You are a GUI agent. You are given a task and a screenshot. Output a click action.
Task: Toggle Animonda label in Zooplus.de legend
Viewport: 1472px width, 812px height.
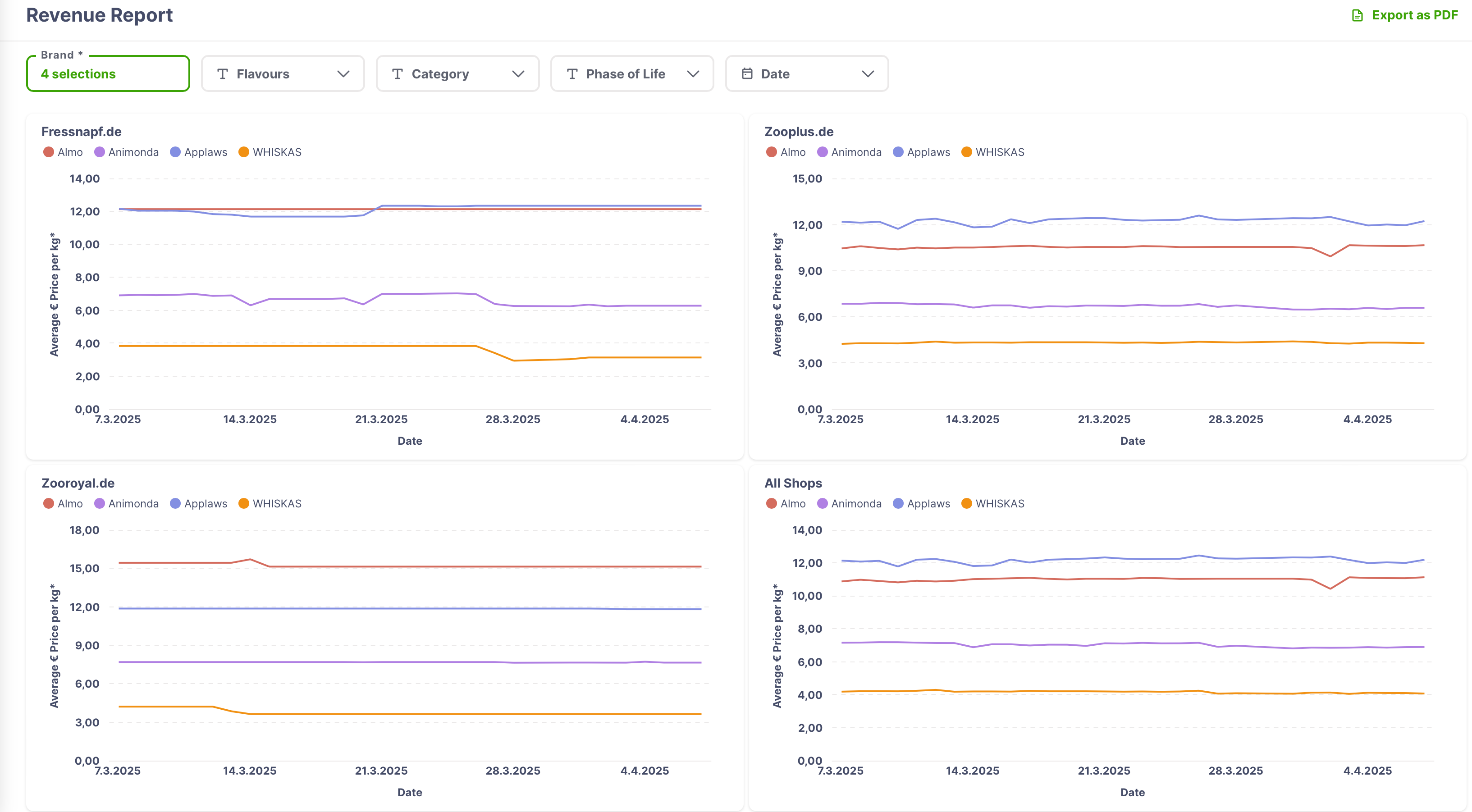coord(856,152)
